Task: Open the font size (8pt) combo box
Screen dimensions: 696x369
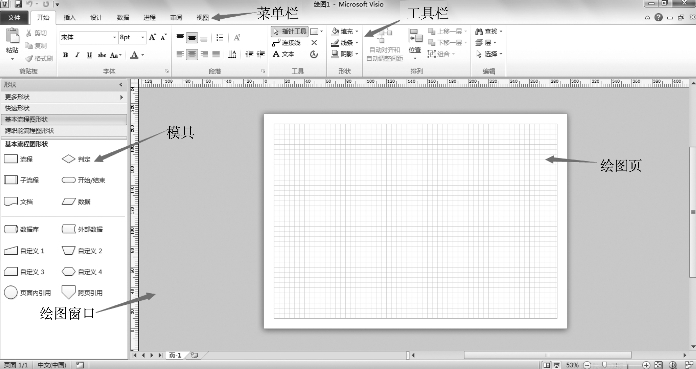Action: [x=132, y=37]
